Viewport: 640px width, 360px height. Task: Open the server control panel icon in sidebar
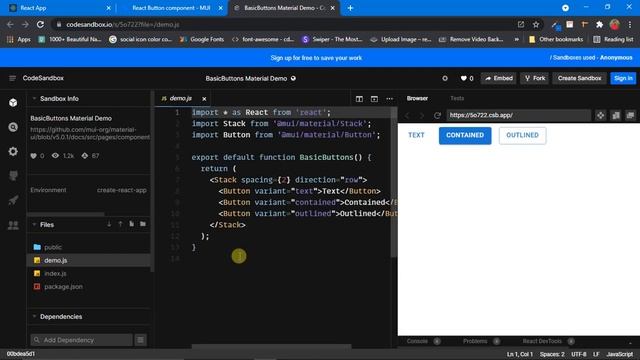(13, 176)
